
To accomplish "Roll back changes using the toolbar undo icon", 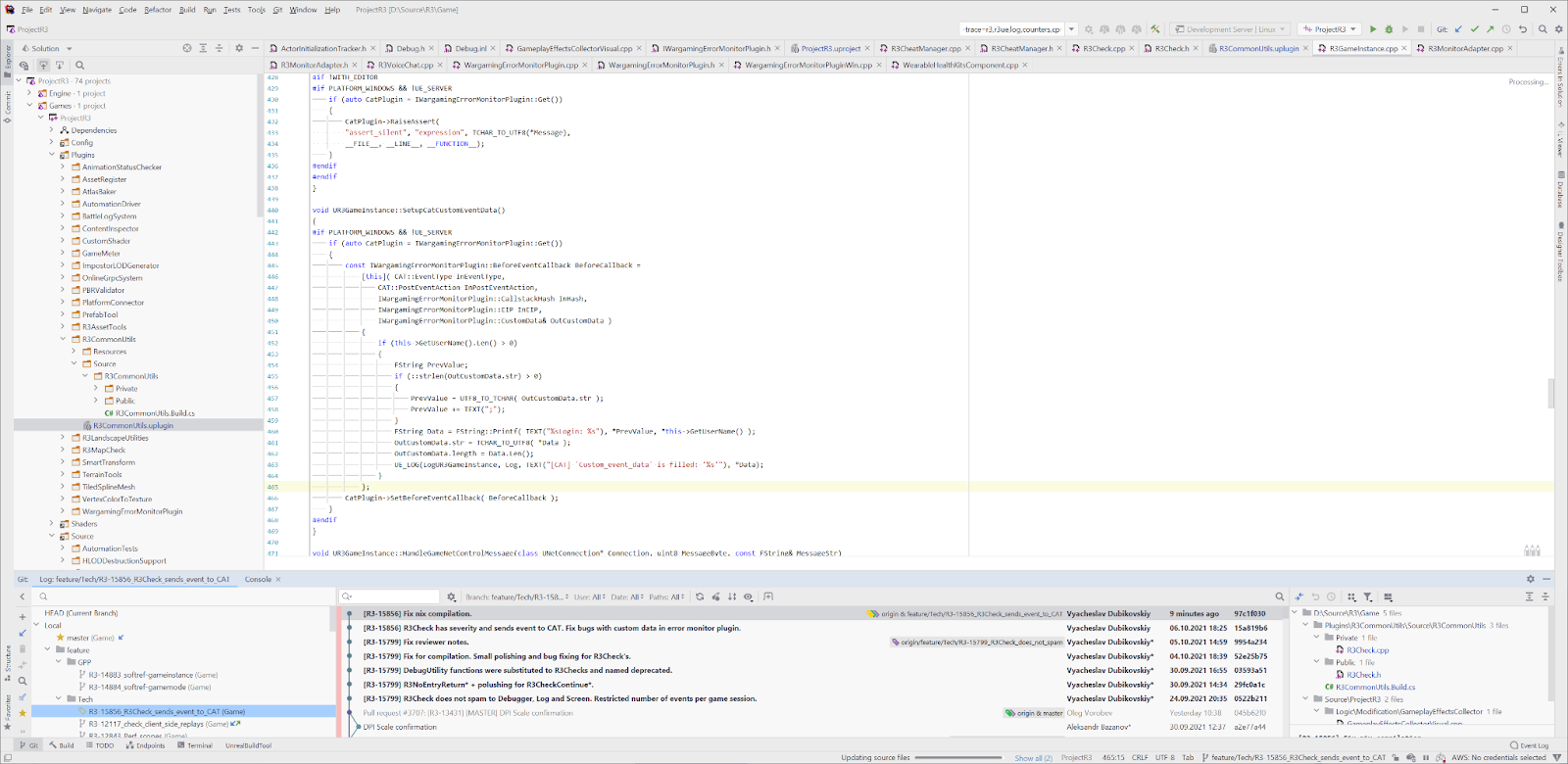I will [1522, 29].
